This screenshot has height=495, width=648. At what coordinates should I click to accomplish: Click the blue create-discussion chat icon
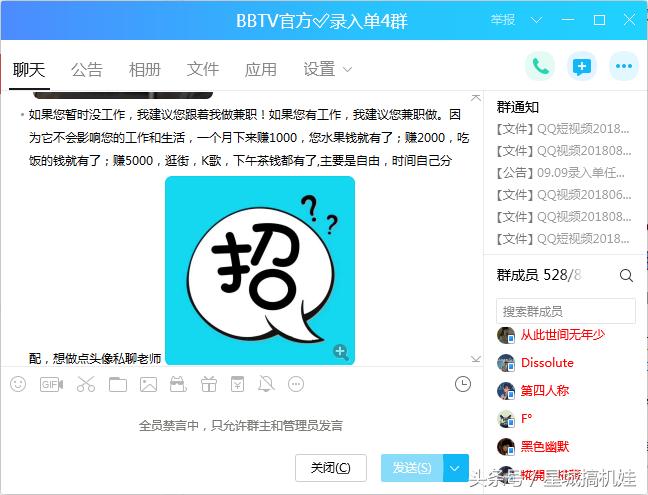click(x=581, y=66)
